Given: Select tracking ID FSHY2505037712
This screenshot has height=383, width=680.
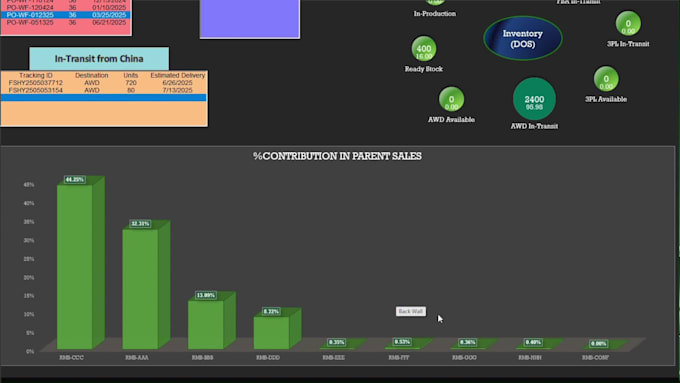Looking at the screenshot, I should click(36, 82).
